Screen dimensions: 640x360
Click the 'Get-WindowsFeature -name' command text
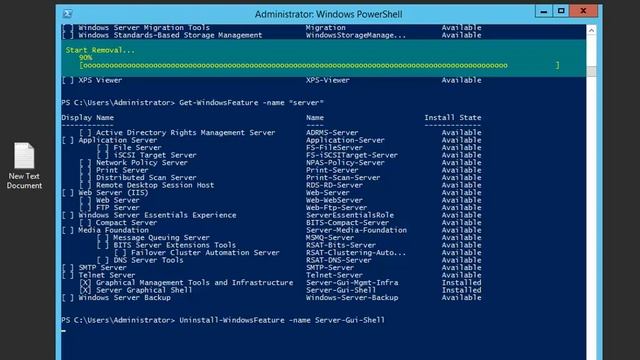pyautogui.click(x=231, y=102)
